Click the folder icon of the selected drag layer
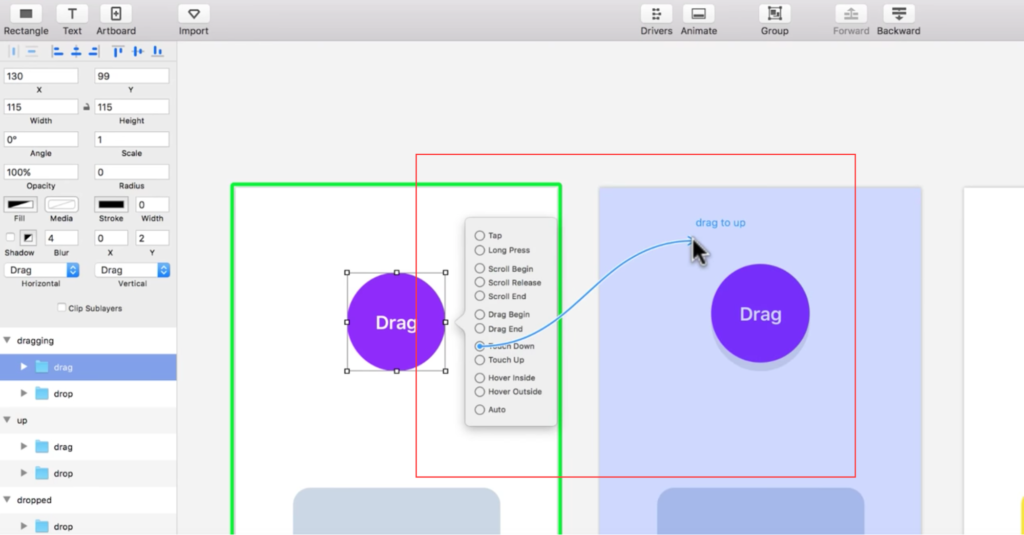This screenshot has width=1024, height=535. (42, 366)
